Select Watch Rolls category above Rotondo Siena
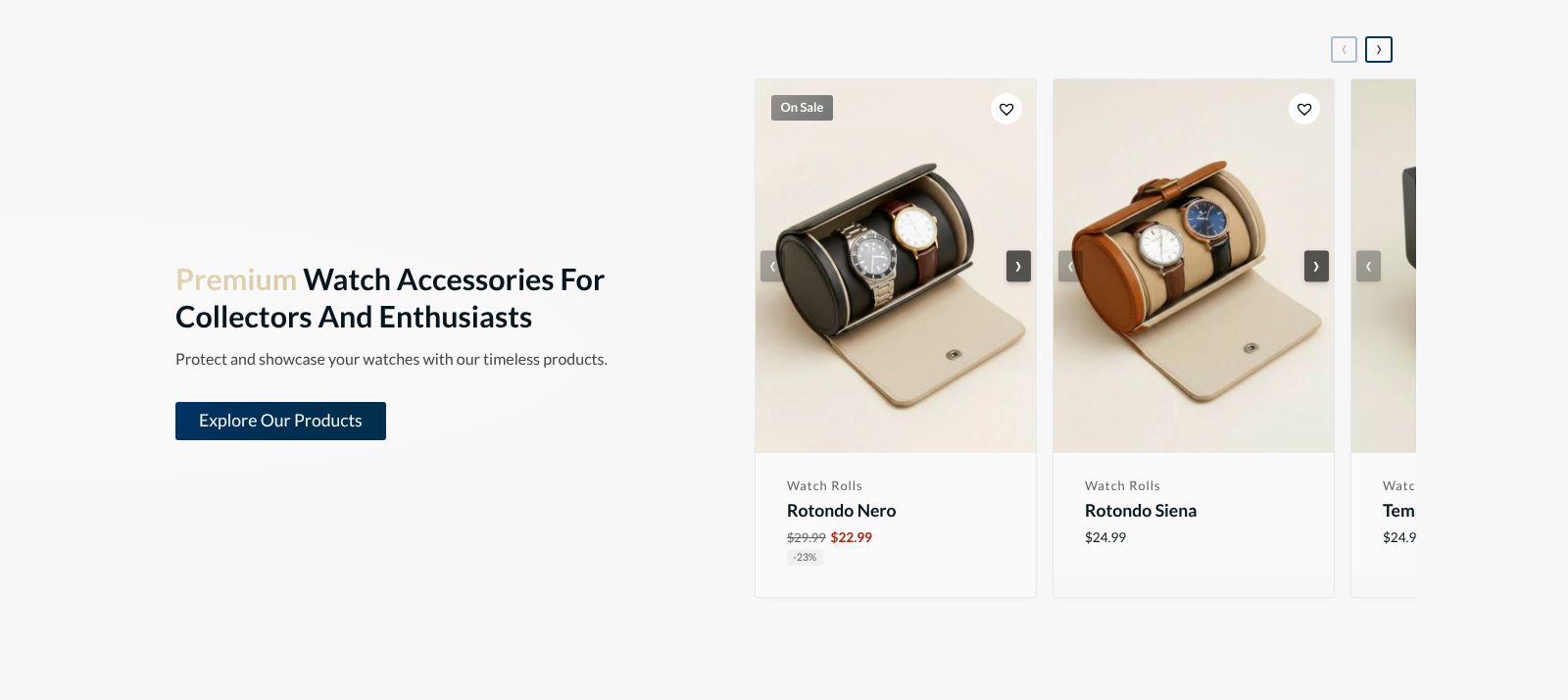This screenshot has height=700, width=1568. 1122,485
